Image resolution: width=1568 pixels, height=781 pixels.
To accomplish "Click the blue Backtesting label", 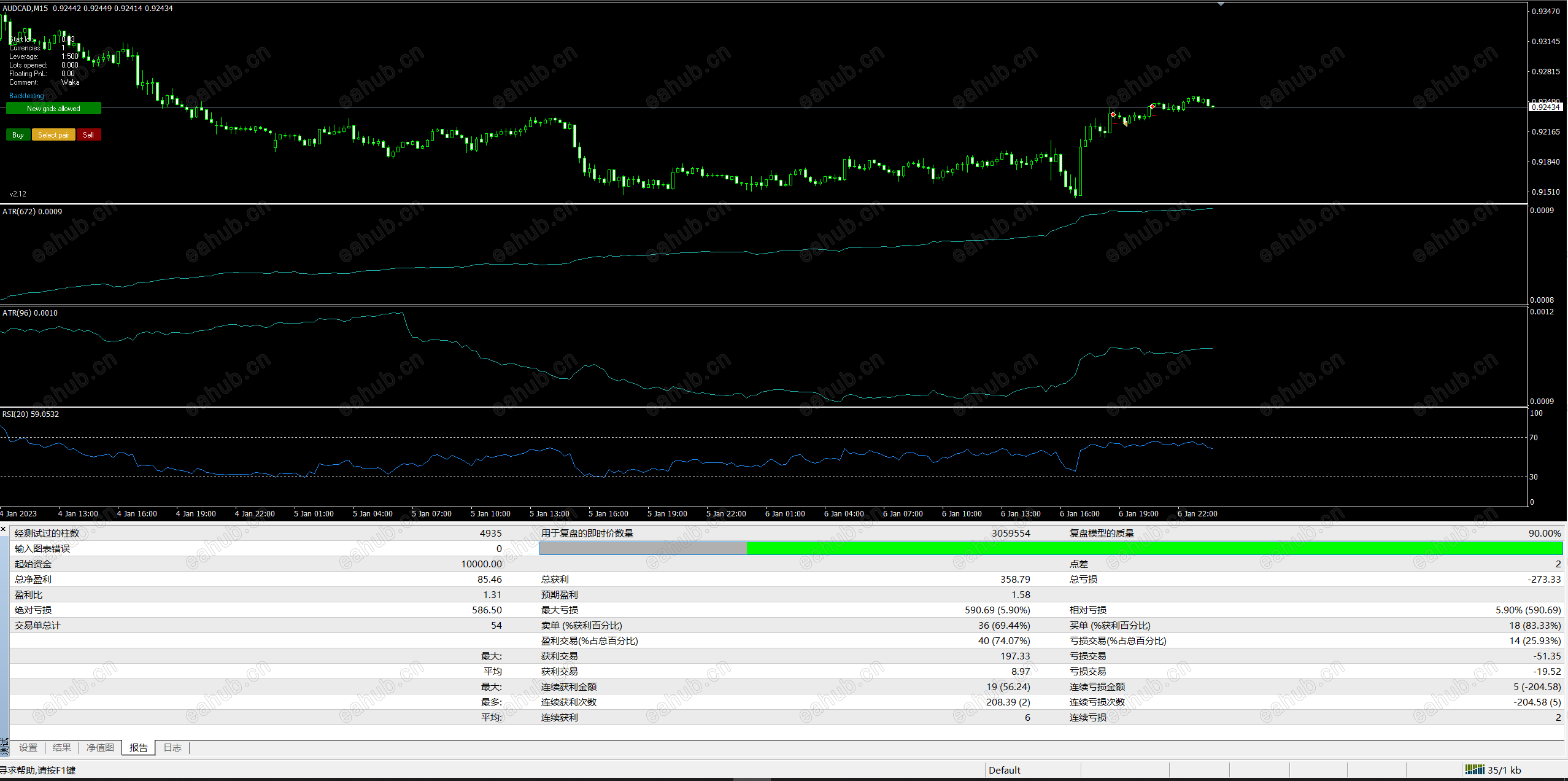I will click(26, 96).
